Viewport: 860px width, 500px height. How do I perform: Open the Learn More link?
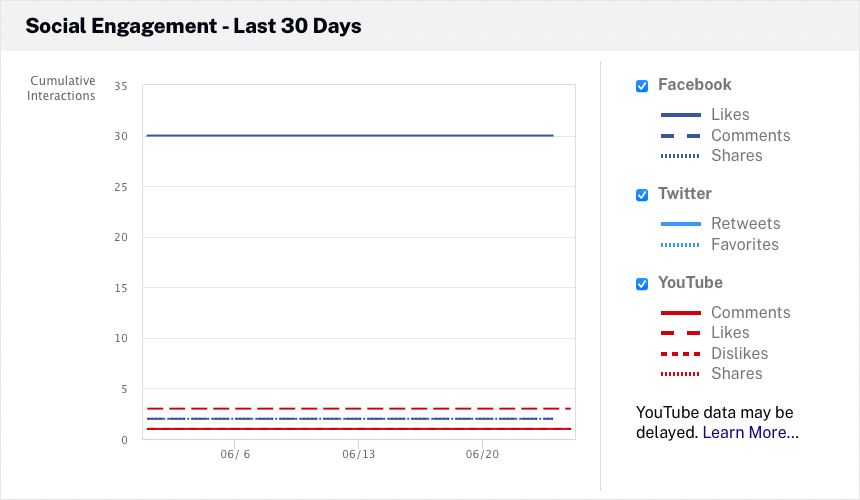[750, 433]
